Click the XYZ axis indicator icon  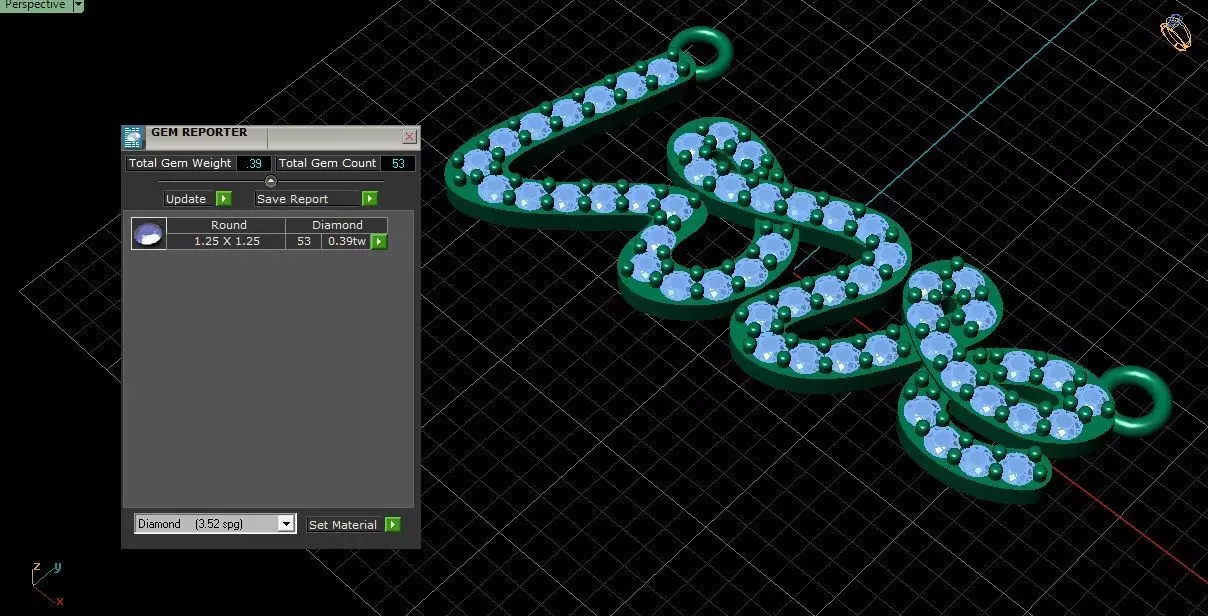point(47,584)
